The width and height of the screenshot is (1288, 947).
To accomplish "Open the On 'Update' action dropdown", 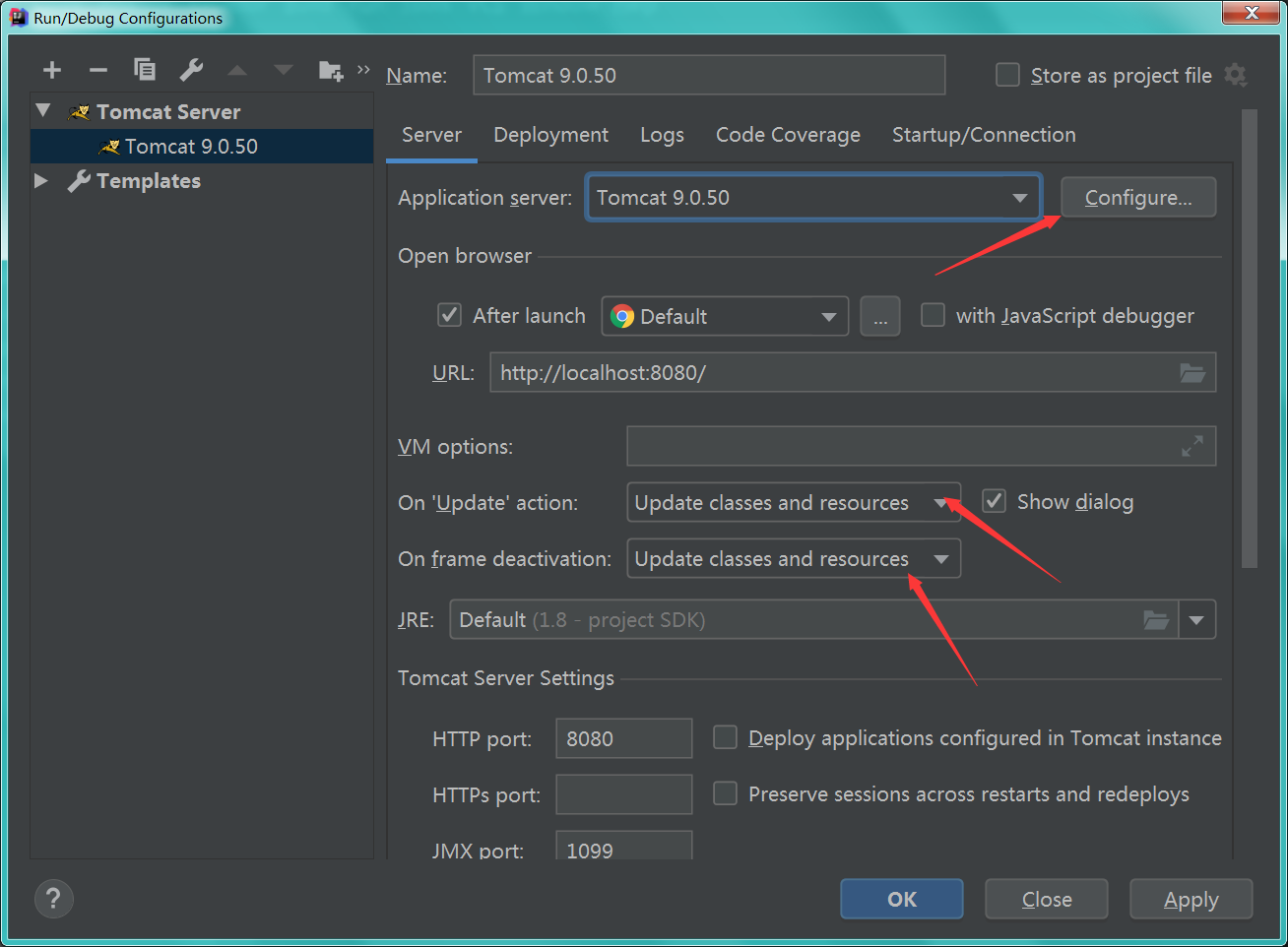I will pyautogui.click(x=794, y=502).
